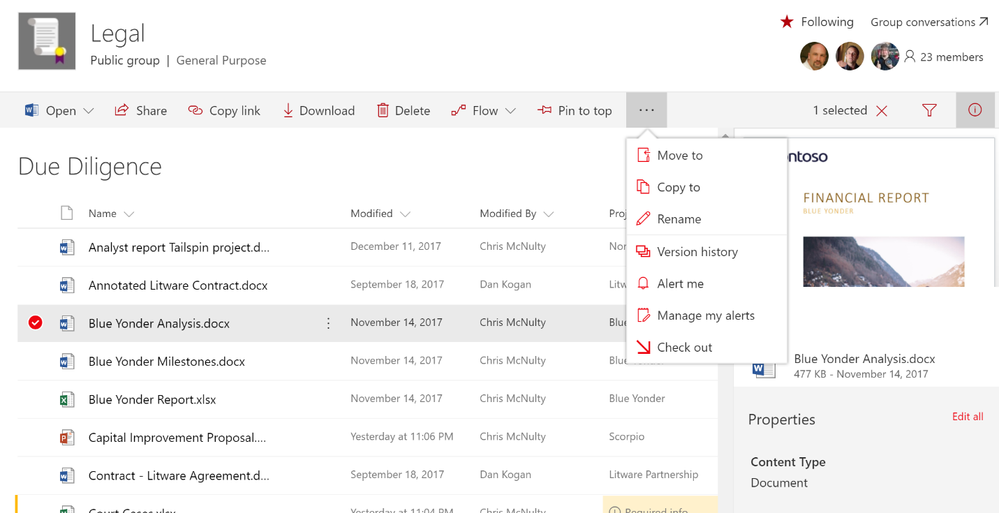Open the Group conversations link

pos(929,22)
